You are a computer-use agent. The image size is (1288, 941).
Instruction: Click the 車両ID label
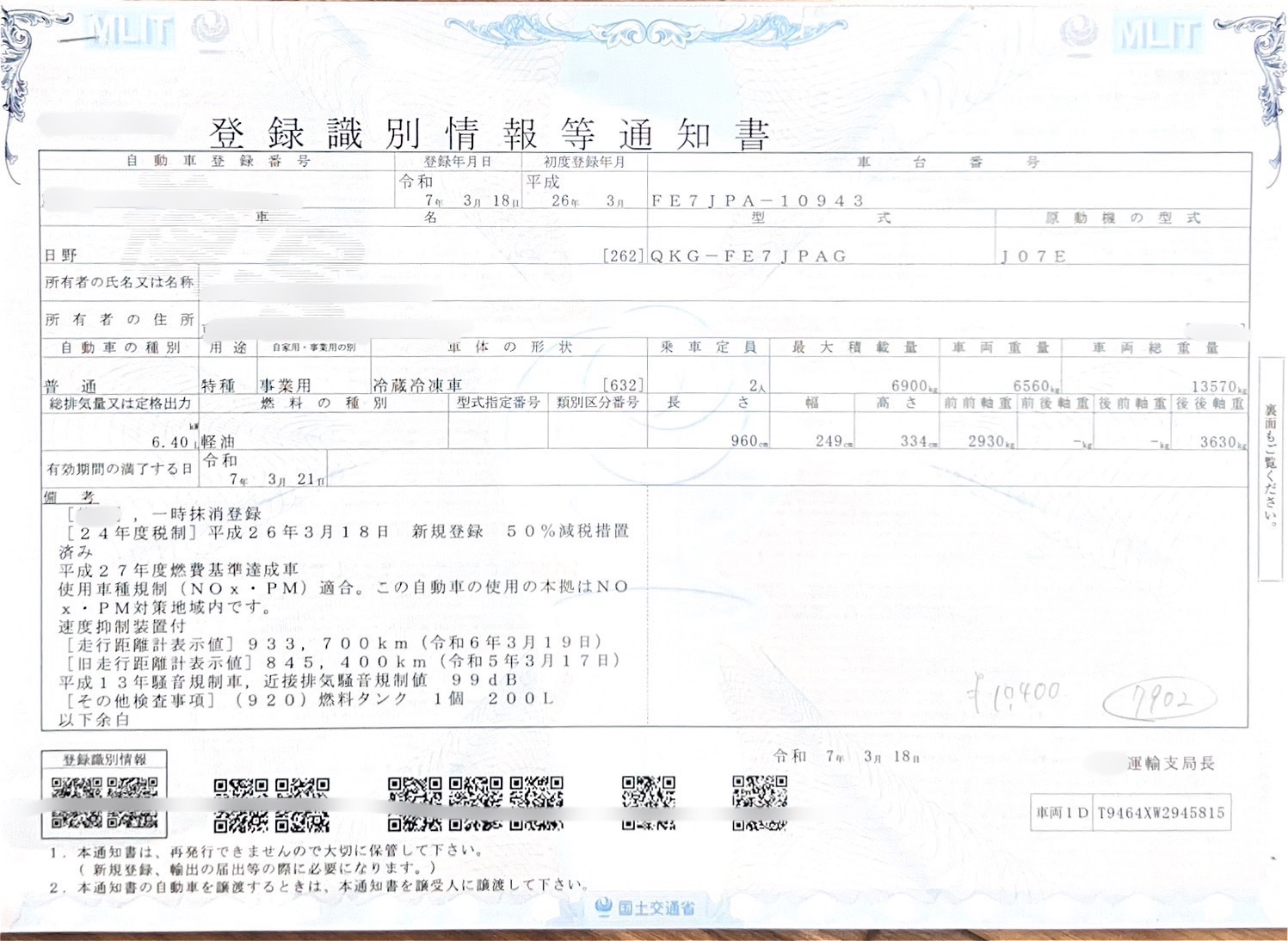1063,813
